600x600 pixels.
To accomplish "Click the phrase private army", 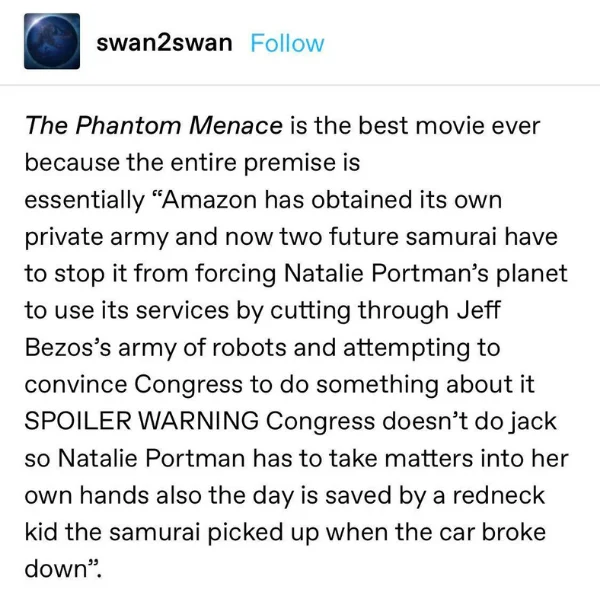I will [96, 237].
